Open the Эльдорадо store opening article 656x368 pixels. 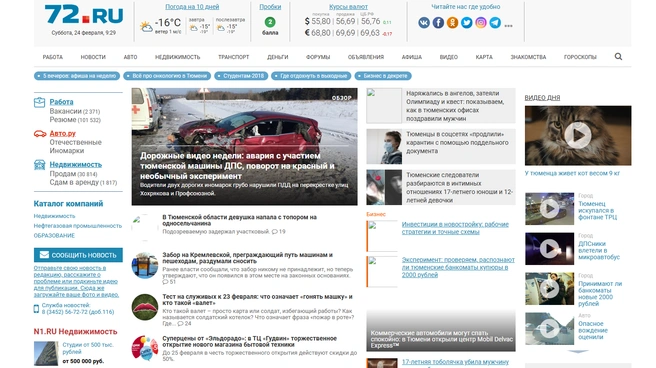tap(249, 341)
